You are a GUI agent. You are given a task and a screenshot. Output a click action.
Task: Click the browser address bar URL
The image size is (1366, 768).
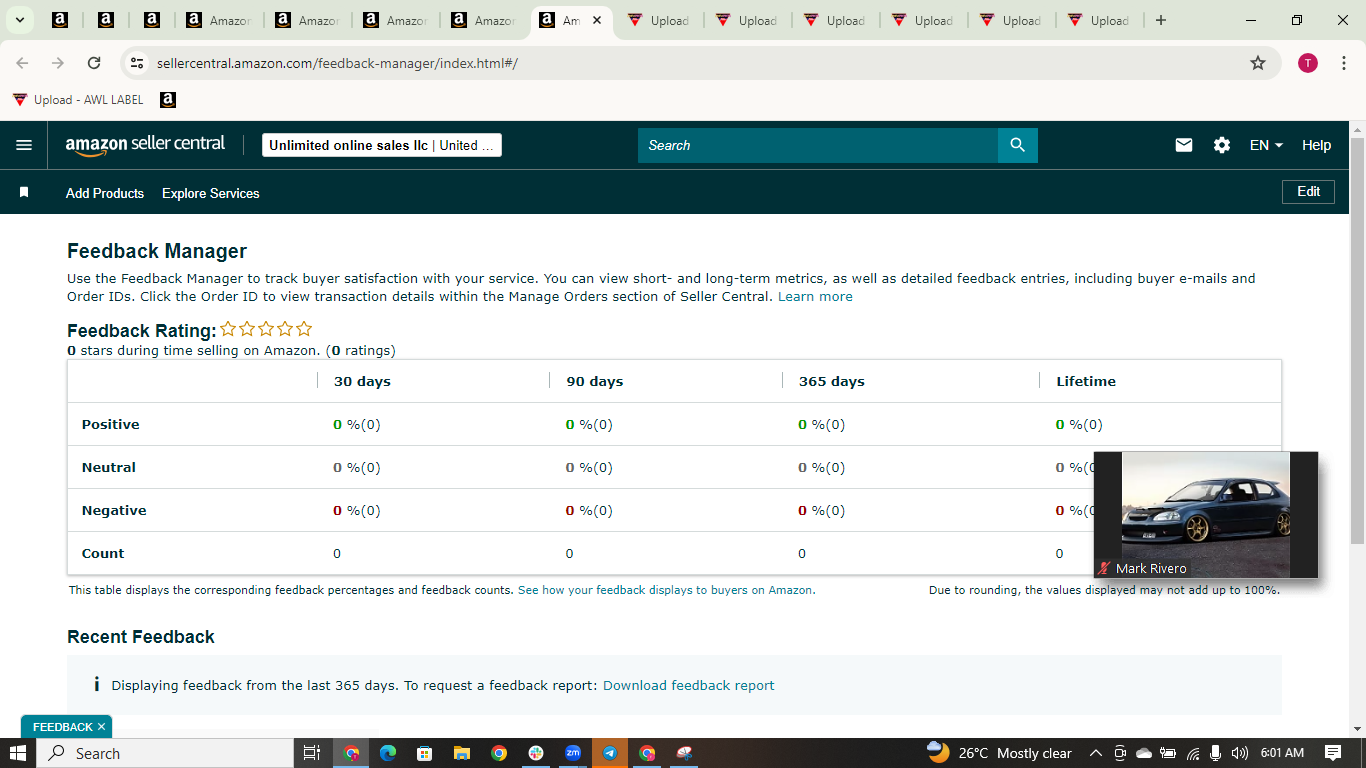pyautogui.click(x=338, y=63)
